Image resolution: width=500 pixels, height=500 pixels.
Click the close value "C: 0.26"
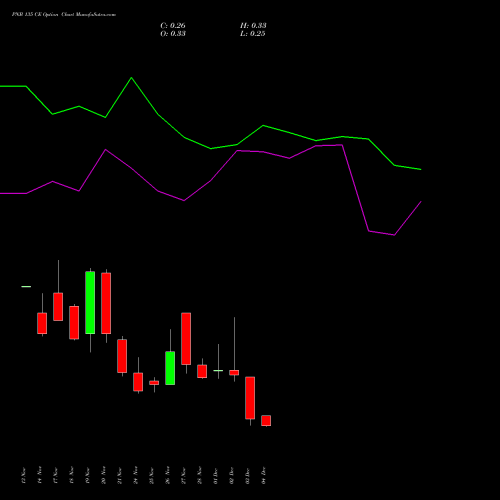click(x=173, y=26)
